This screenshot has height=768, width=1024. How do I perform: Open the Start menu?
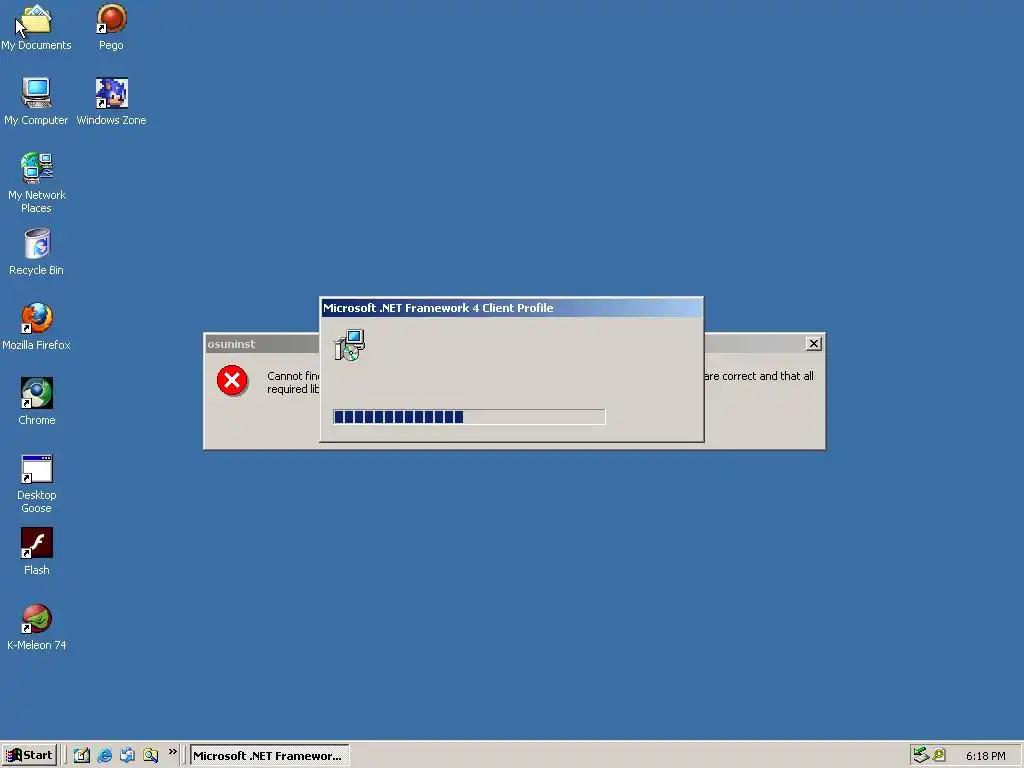(x=29, y=756)
